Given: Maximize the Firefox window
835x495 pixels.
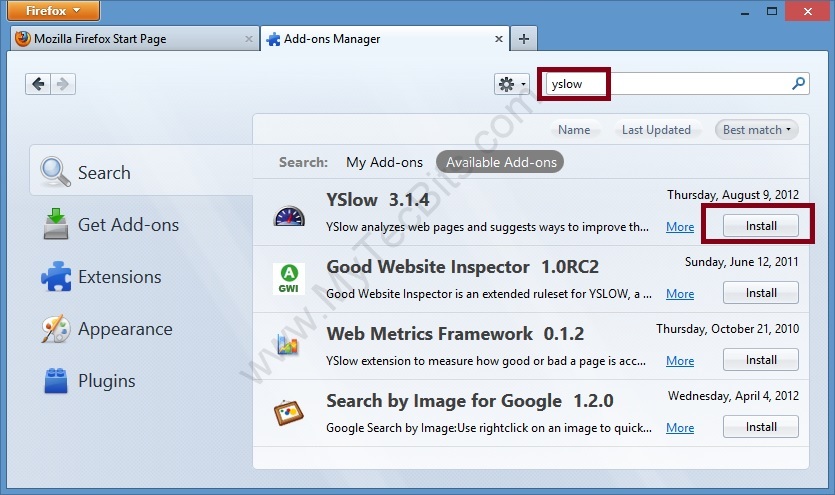Looking at the screenshot, I should (x=772, y=11).
